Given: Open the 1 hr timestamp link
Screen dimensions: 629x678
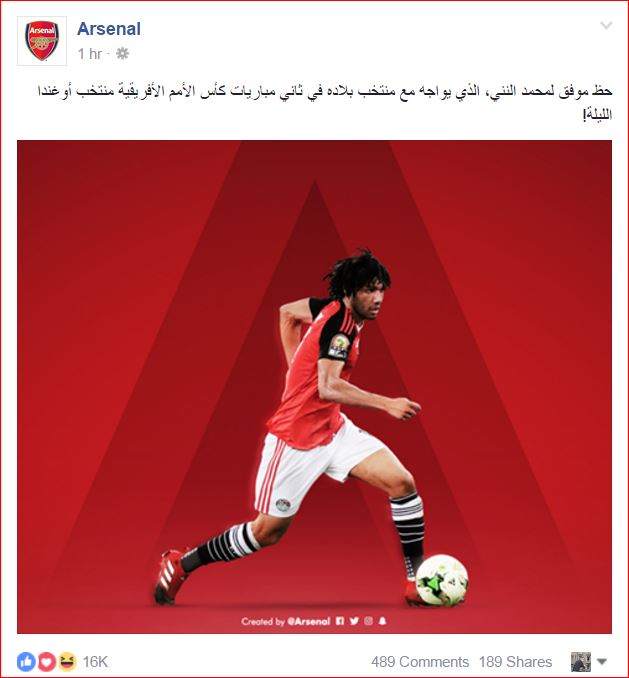Looking at the screenshot, I should pos(89,54).
